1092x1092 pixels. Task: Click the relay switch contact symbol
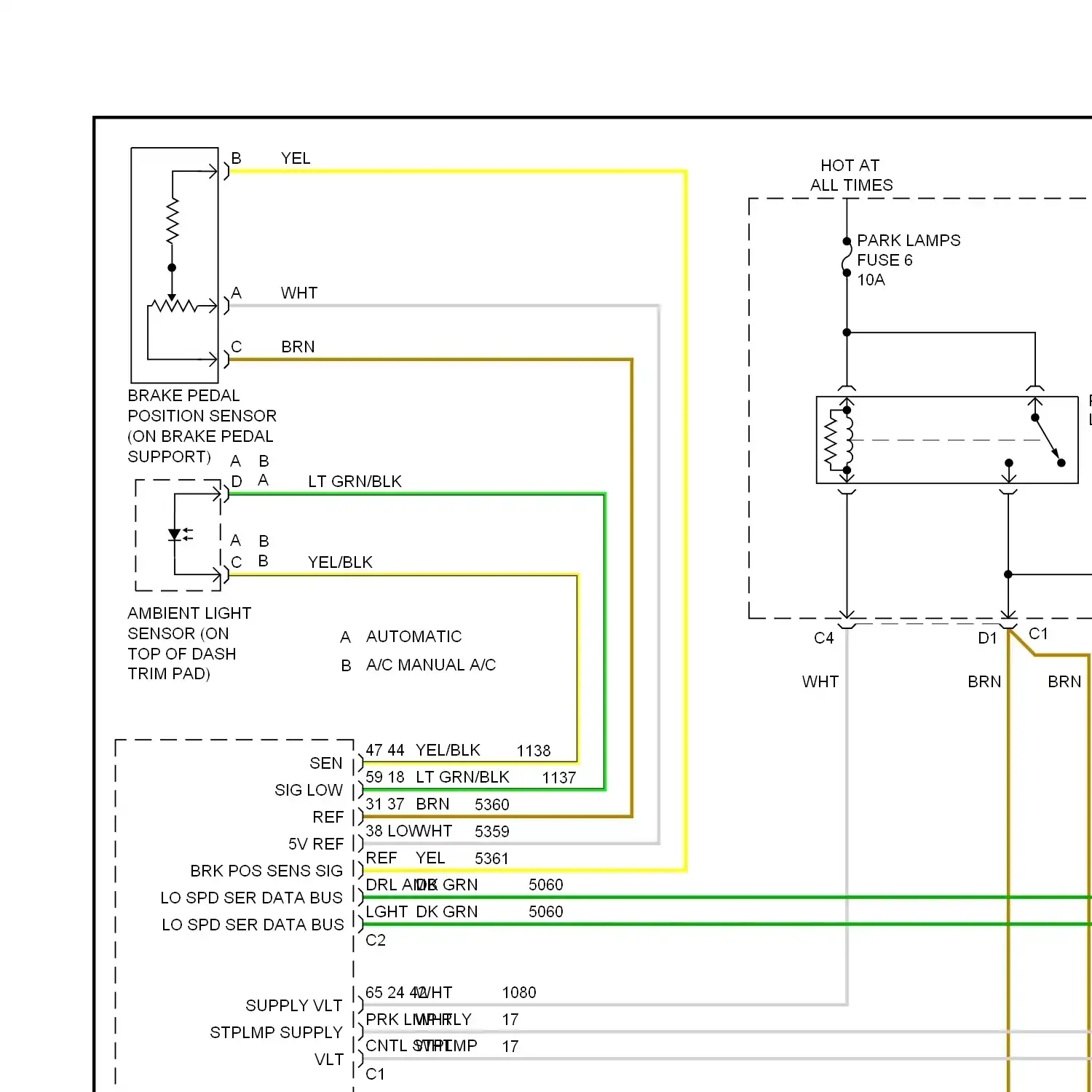pos(1048,440)
